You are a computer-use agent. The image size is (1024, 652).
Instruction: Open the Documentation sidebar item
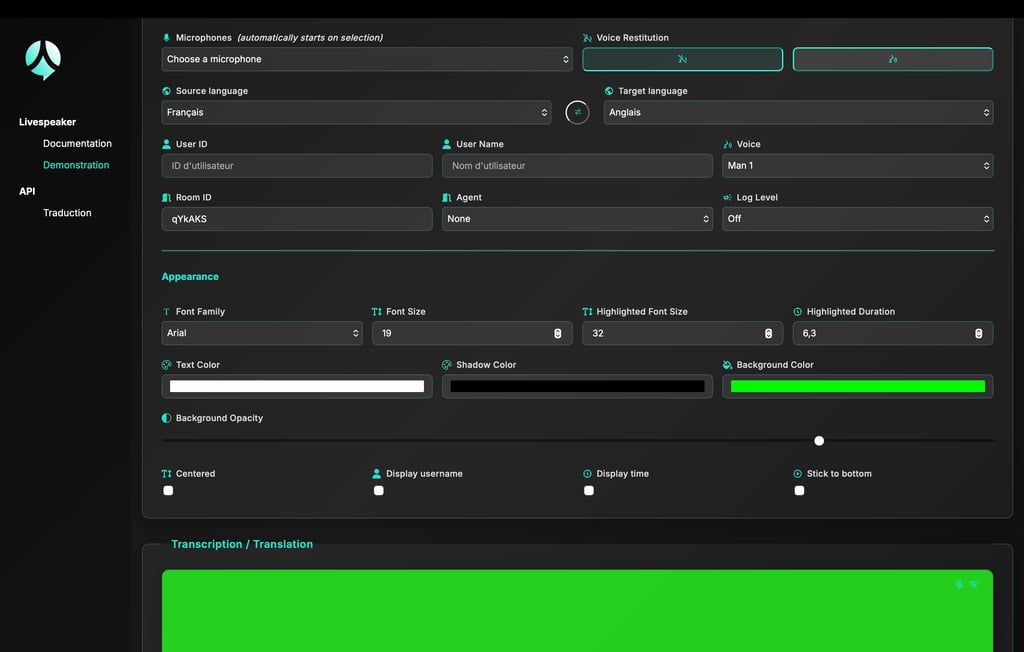[77, 143]
